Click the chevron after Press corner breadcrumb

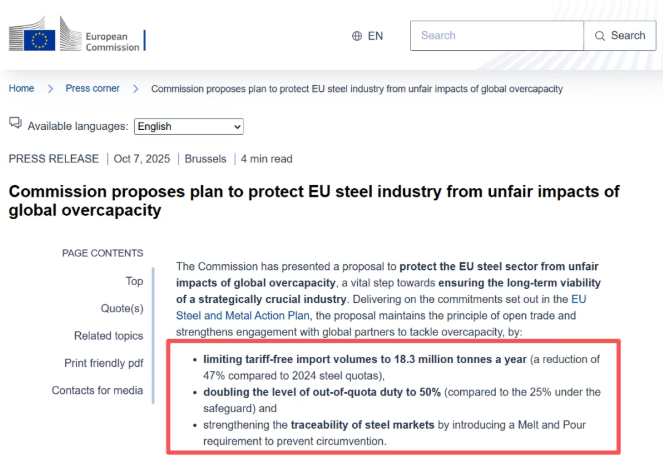tap(135, 89)
